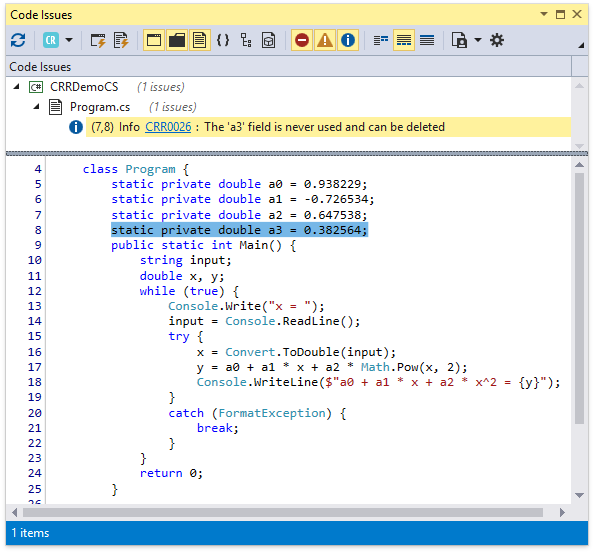Open the gear settings icon
Screen dimensions: 594x553
pos(497,40)
